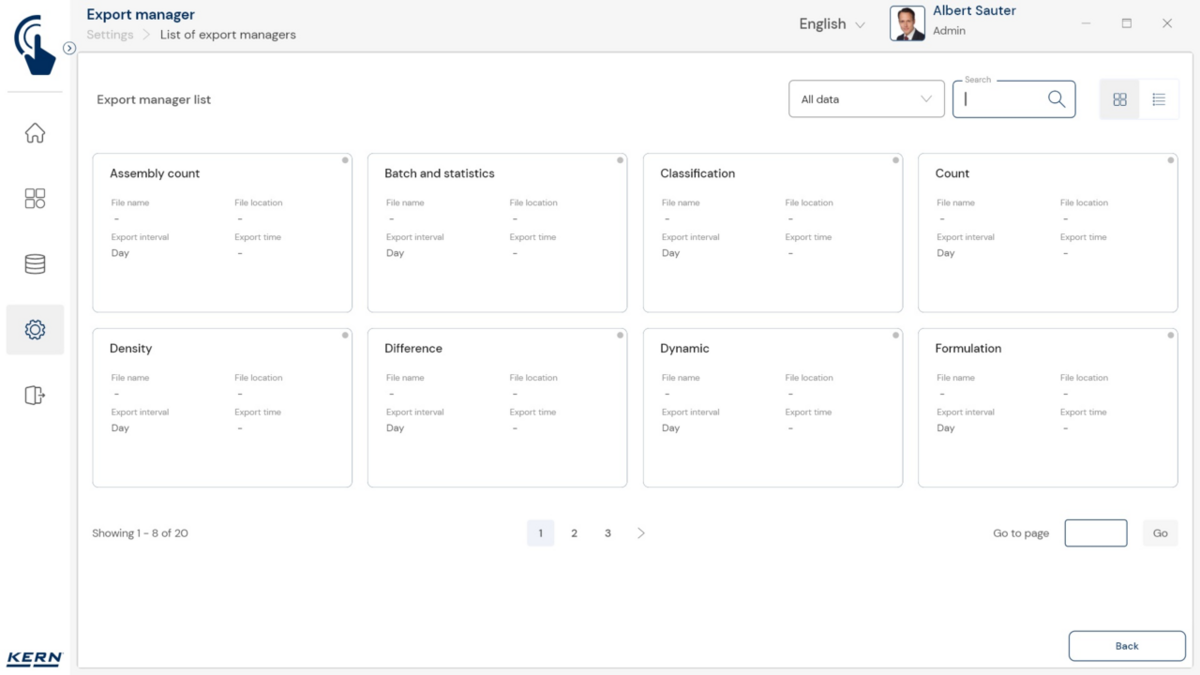
Task: Click the Settings gear icon in sidebar
Action: click(x=35, y=330)
